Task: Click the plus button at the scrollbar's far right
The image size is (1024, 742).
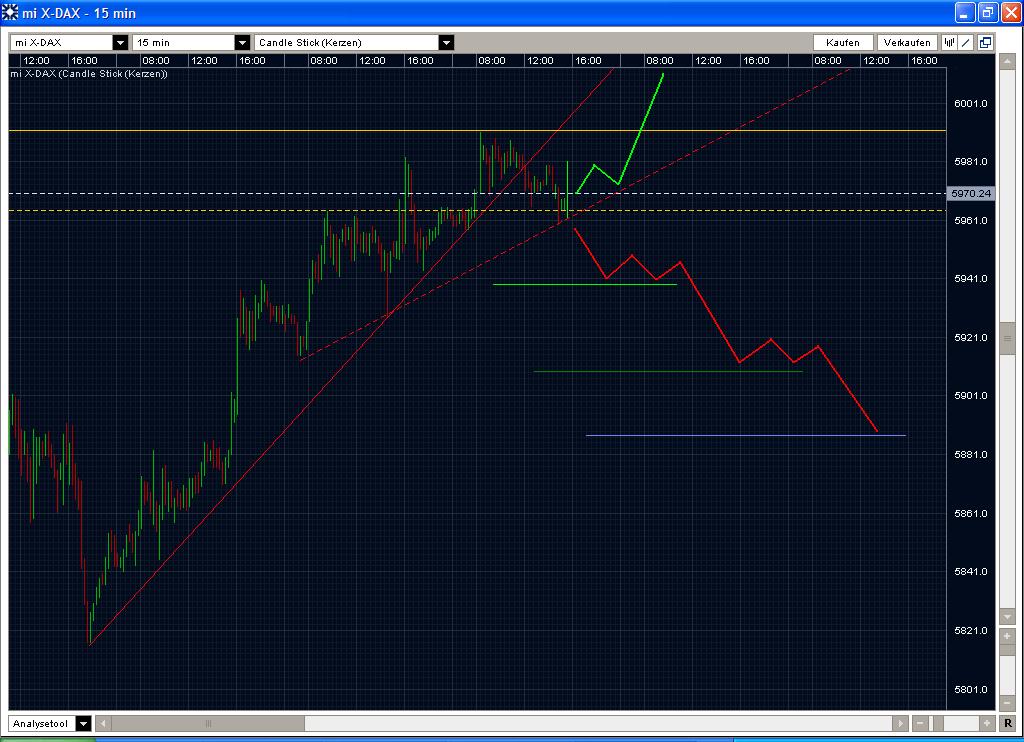Action: 987,723
